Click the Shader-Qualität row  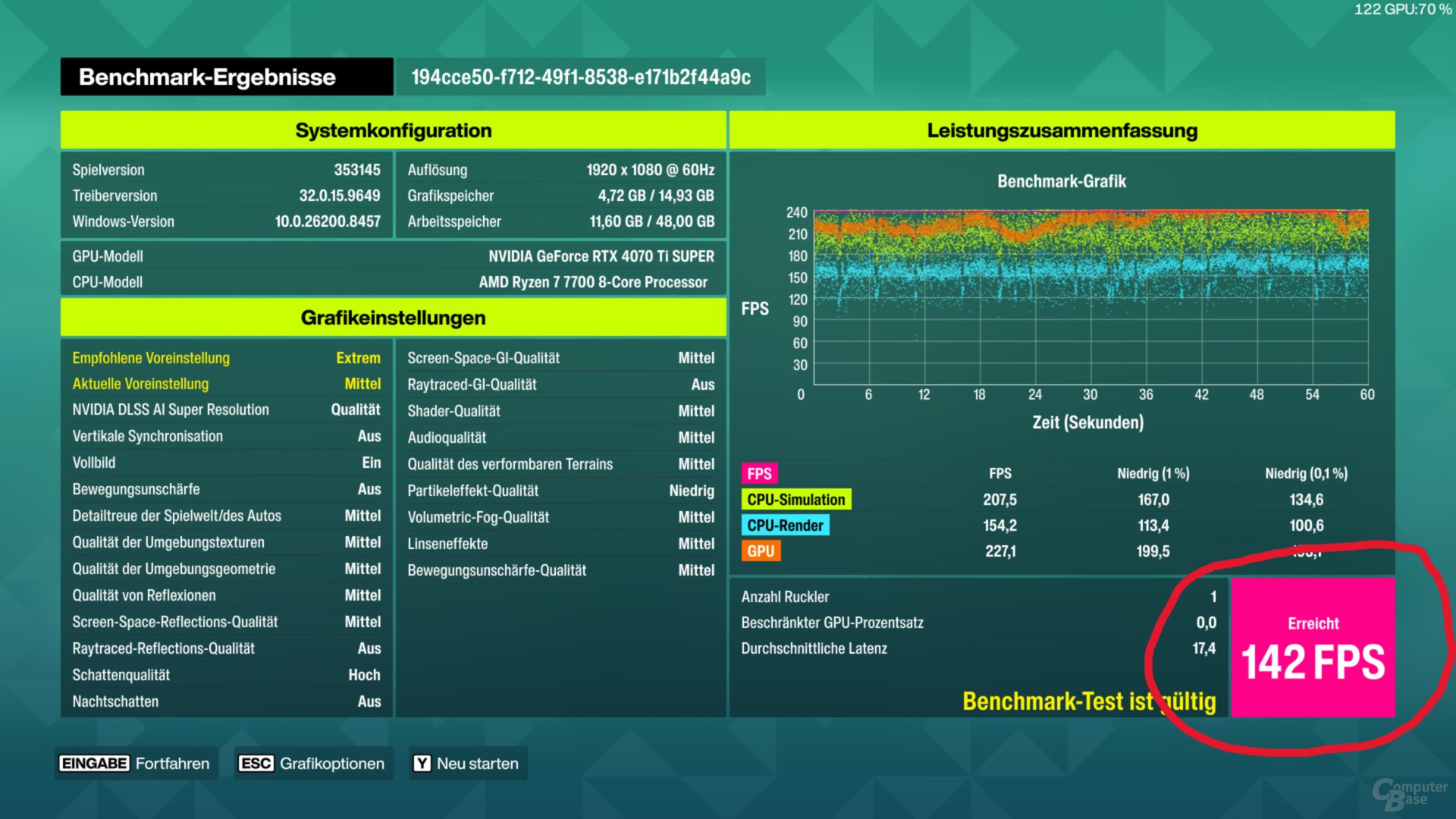(560, 411)
